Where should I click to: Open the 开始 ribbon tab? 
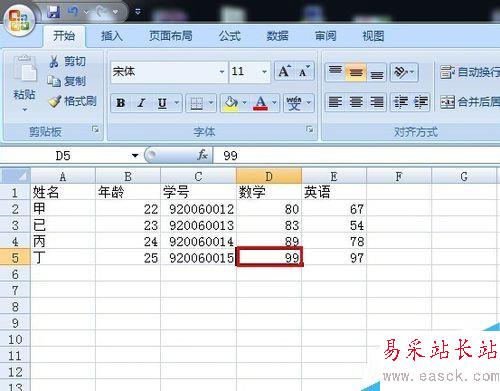coord(64,35)
